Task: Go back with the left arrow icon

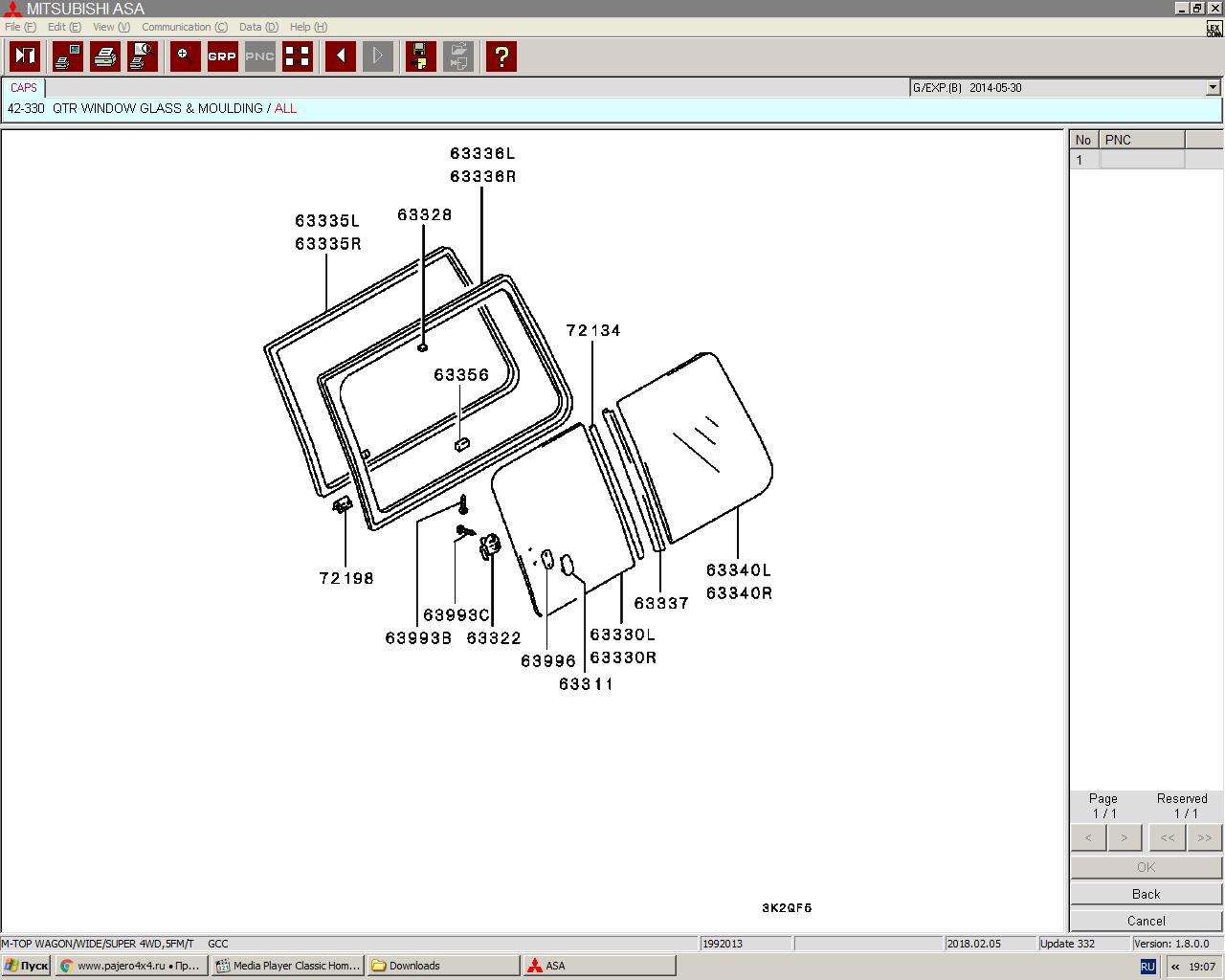Action: point(340,56)
